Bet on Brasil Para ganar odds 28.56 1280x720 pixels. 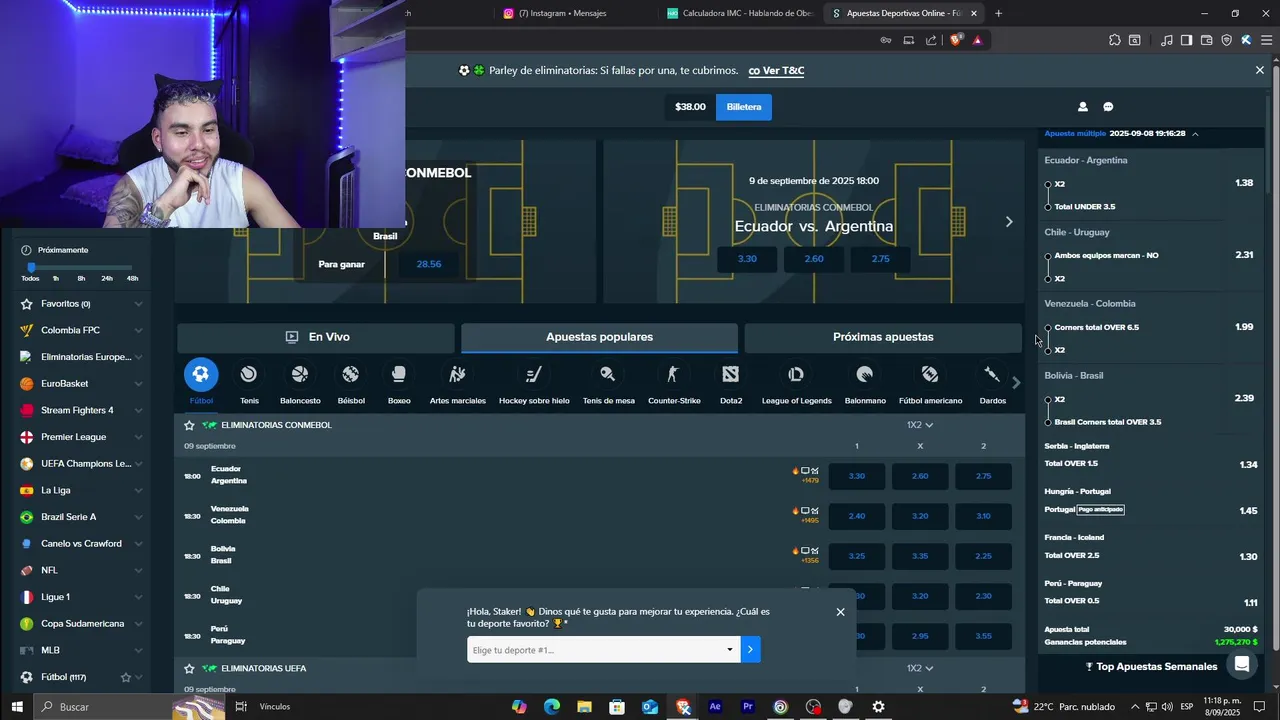point(429,264)
